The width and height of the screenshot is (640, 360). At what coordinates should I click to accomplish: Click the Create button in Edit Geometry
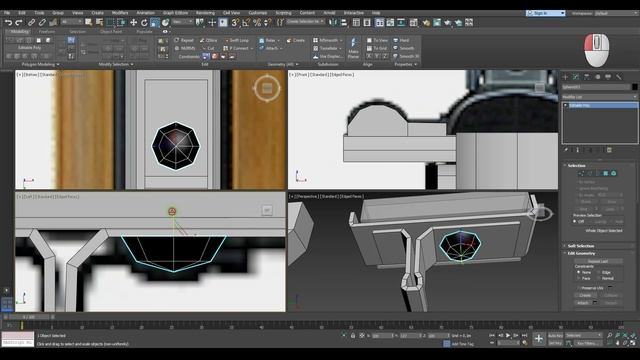tap(585, 295)
